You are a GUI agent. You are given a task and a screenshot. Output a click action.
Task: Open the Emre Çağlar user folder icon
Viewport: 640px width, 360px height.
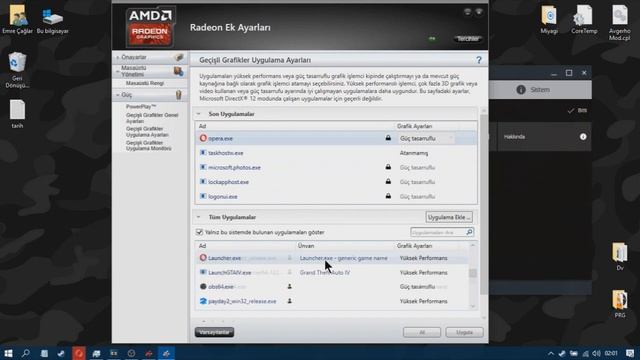[17, 20]
